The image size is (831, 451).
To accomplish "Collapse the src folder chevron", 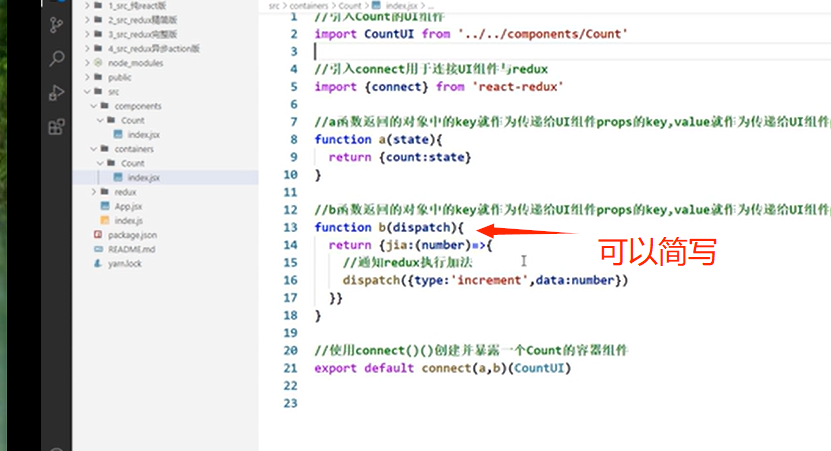I will pos(87,91).
